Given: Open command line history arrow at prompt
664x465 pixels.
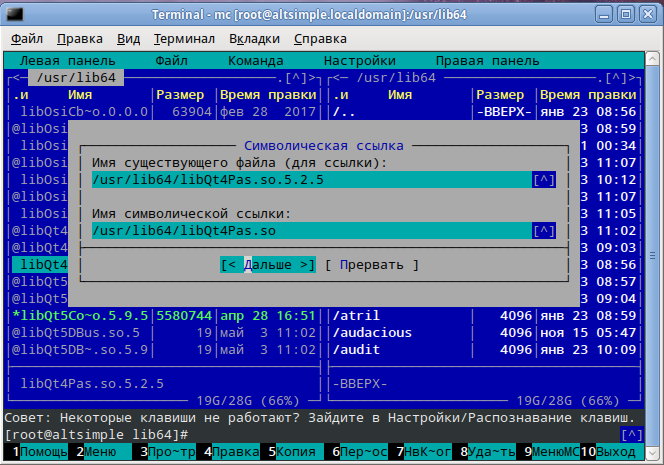Looking at the screenshot, I should 631,435.
